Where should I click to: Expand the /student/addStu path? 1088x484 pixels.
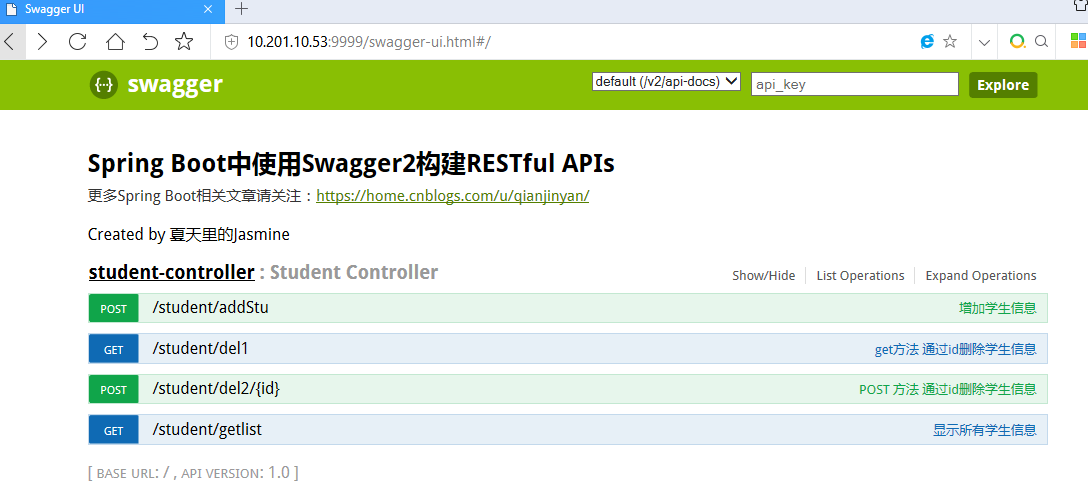tap(210, 308)
